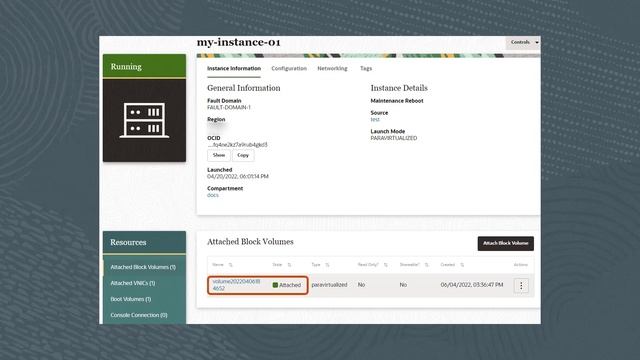Click the PARAVIRTUALIZED launch mode value
The height and width of the screenshot is (360, 640).
(x=394, y=138)
